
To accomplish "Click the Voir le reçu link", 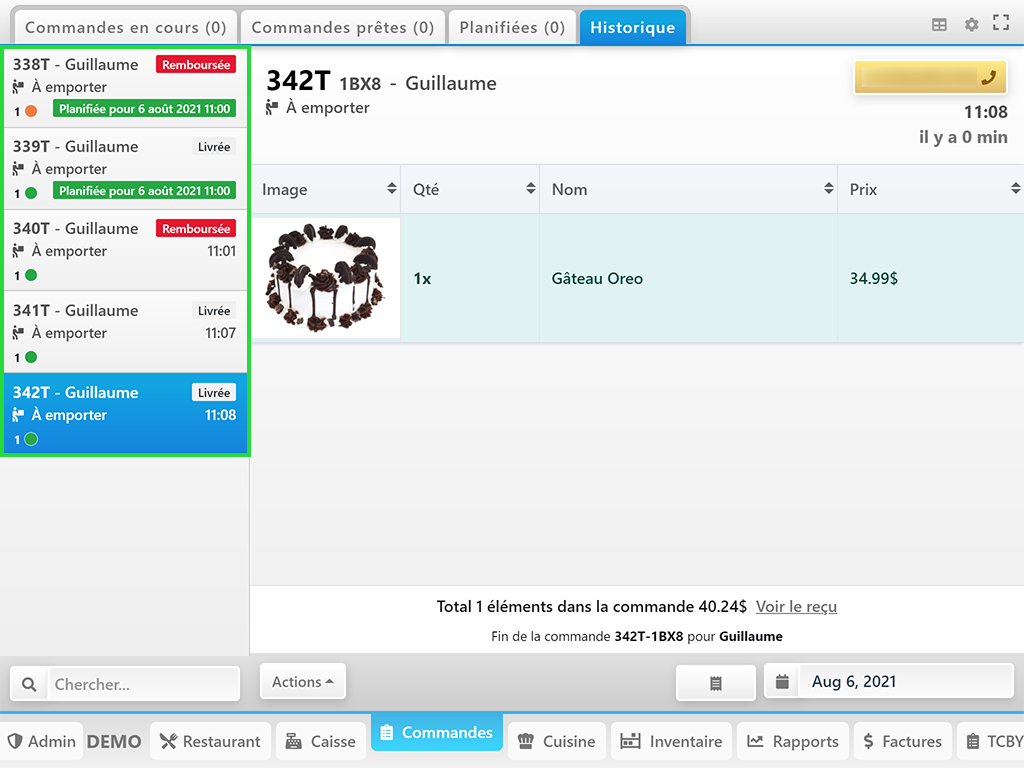I will (x=797, y=606).
